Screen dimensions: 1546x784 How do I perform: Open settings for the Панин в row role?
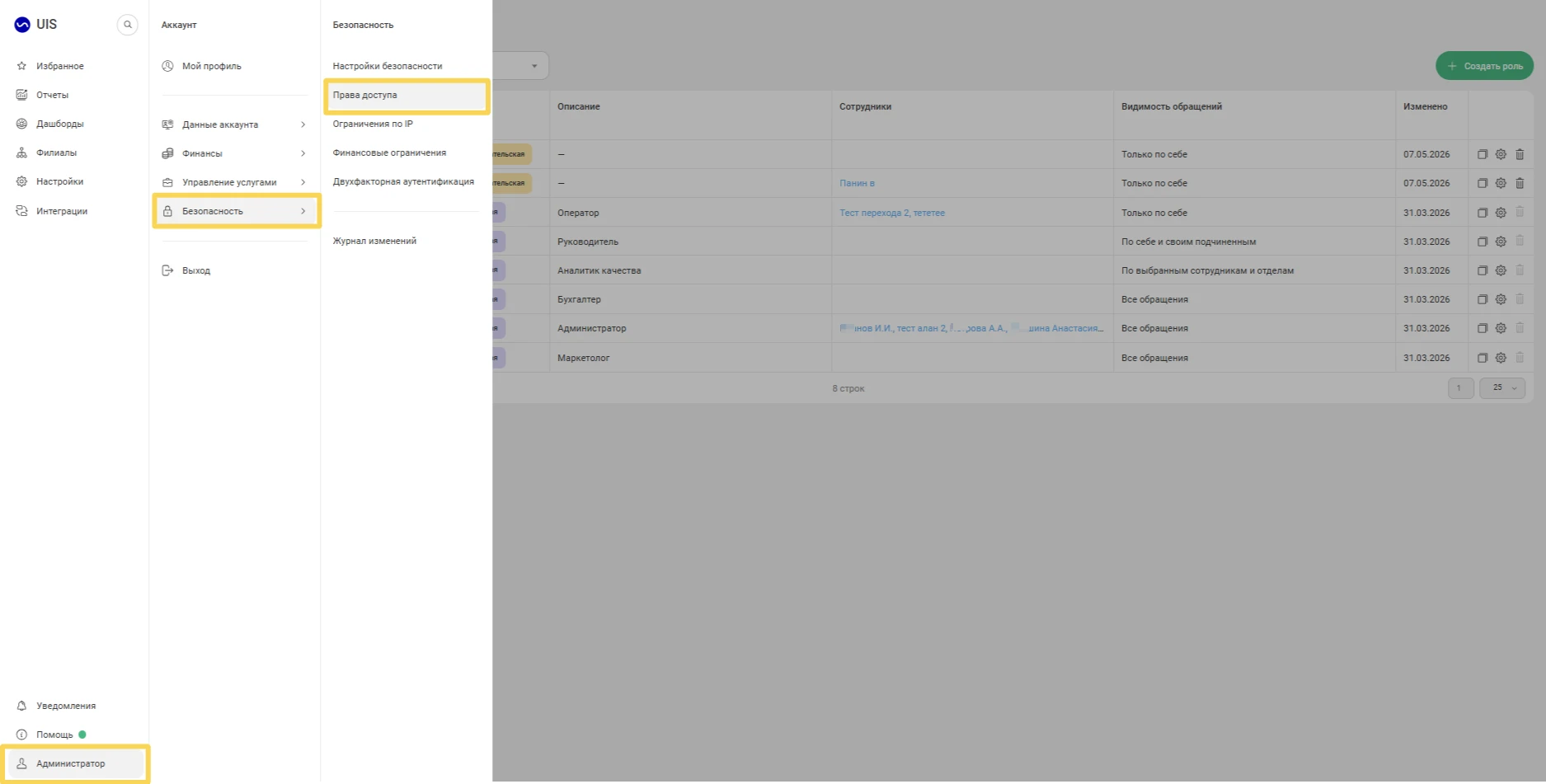point(1501,183)
